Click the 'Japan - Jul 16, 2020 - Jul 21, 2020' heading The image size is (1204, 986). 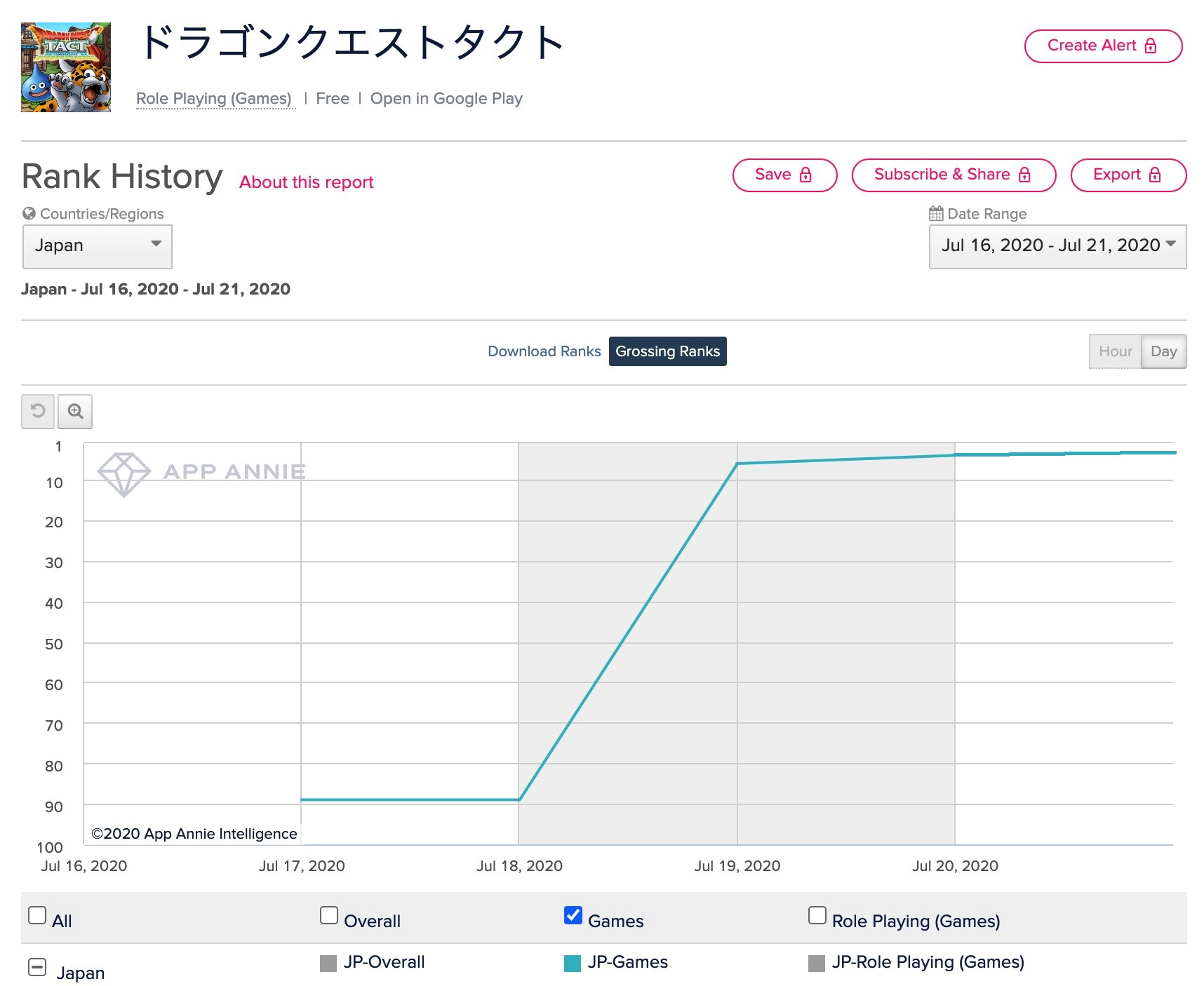coord(156,289)
